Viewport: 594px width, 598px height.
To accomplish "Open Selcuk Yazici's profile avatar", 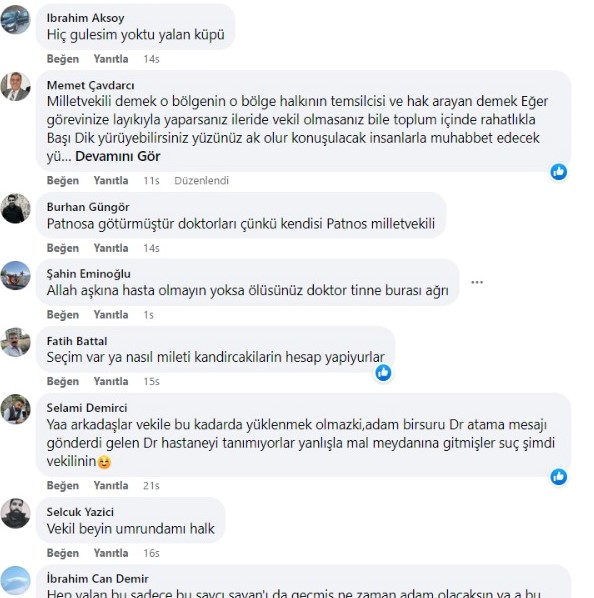I will pos(15,513).
